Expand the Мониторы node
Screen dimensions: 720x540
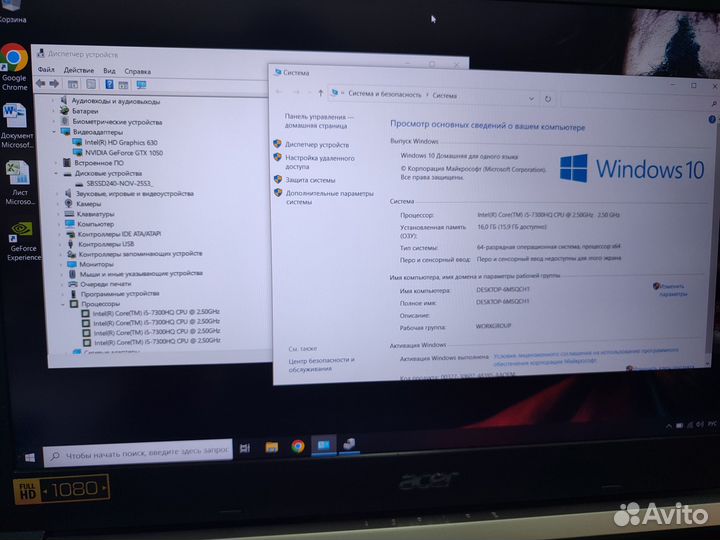point(61,264)
